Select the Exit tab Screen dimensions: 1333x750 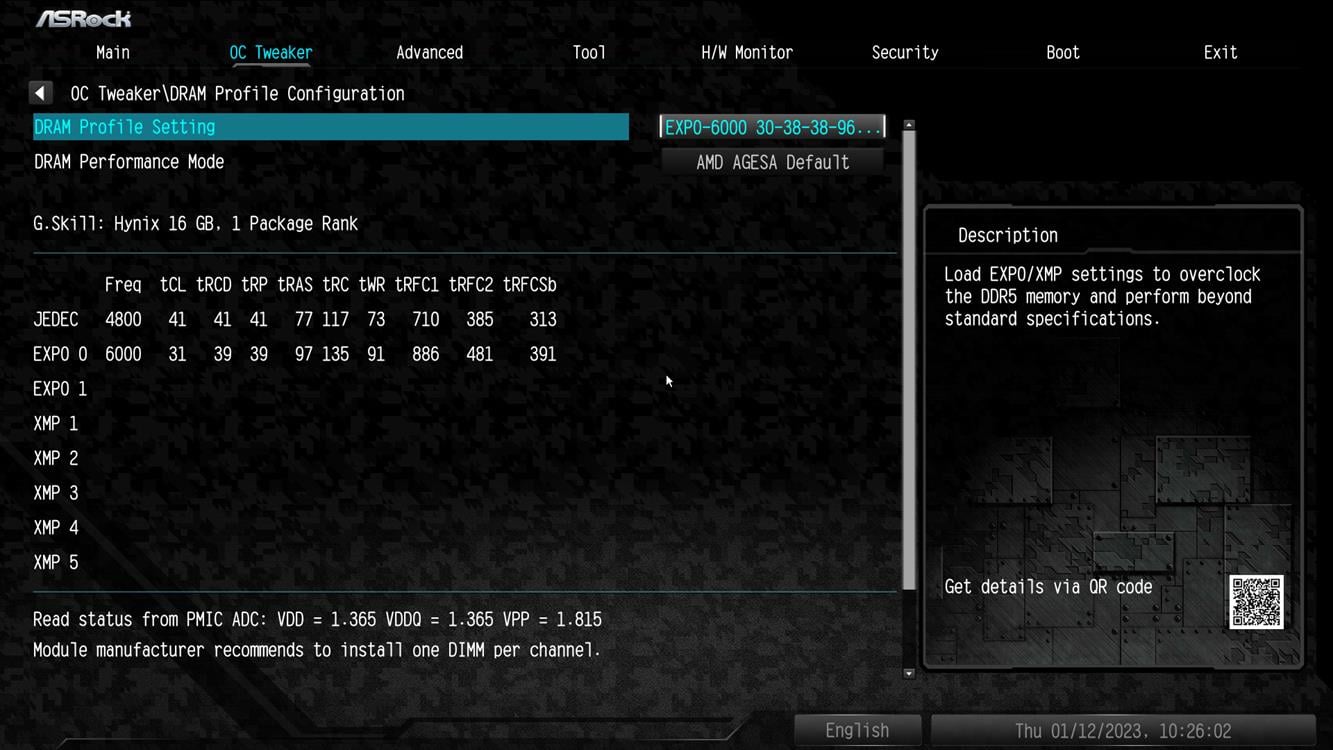1220,53
